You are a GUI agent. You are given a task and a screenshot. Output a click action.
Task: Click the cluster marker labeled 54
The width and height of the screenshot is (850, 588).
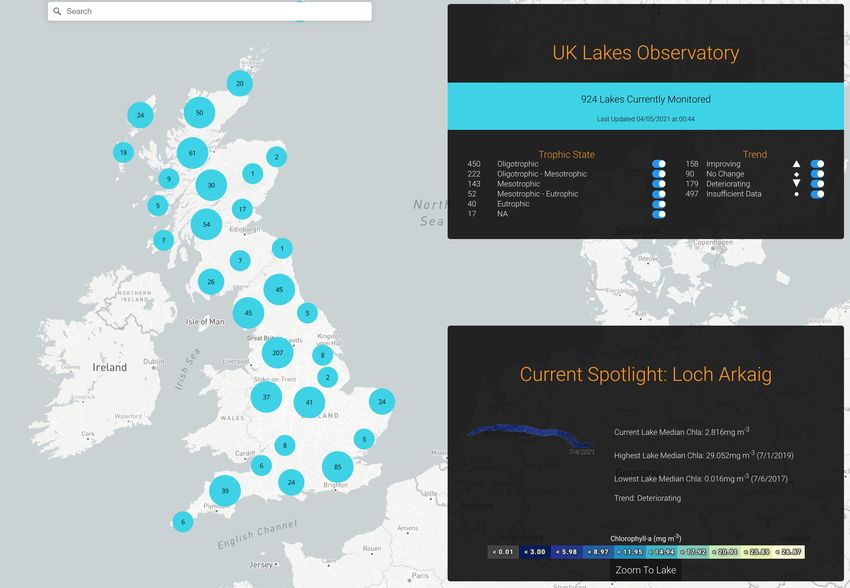pos(207,224)
